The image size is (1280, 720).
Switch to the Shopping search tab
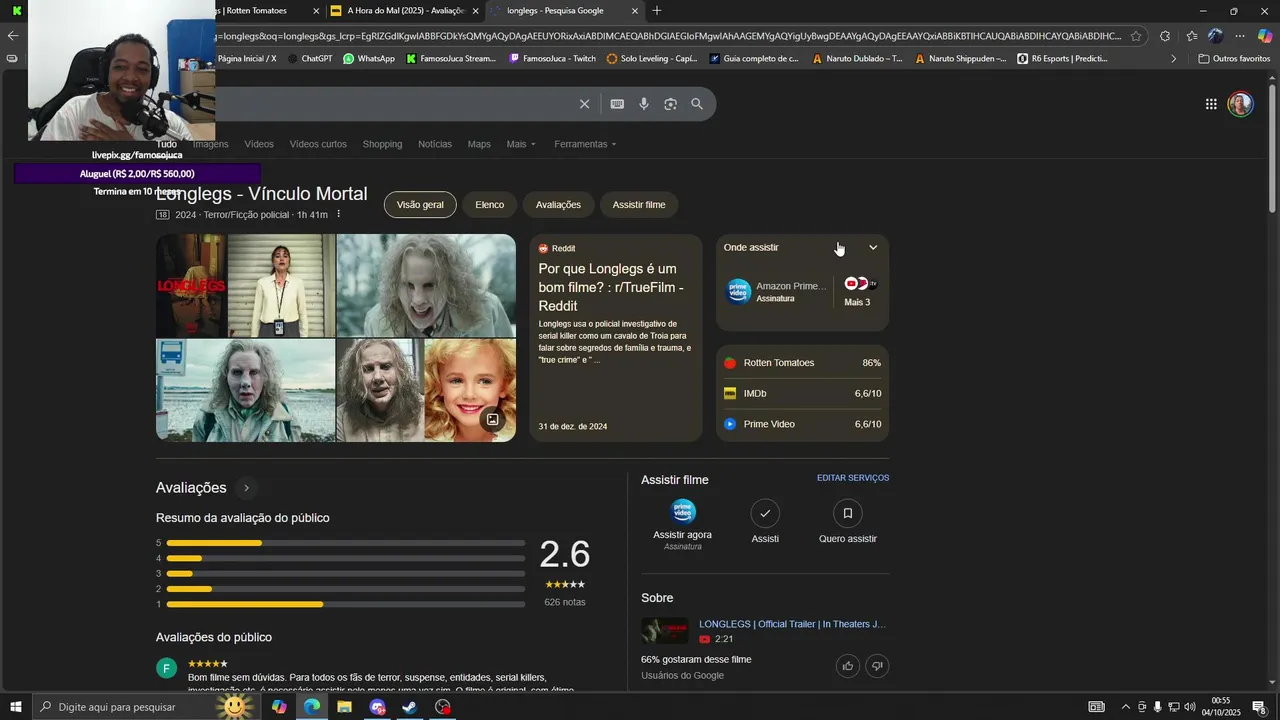click(382, 144)
